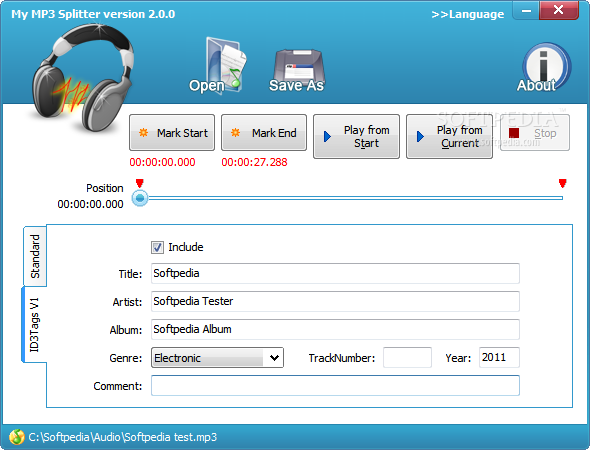Open the >>Language menu
This screenshot has width=590, height=450.
pyautogui.click(x=468, y=14)
